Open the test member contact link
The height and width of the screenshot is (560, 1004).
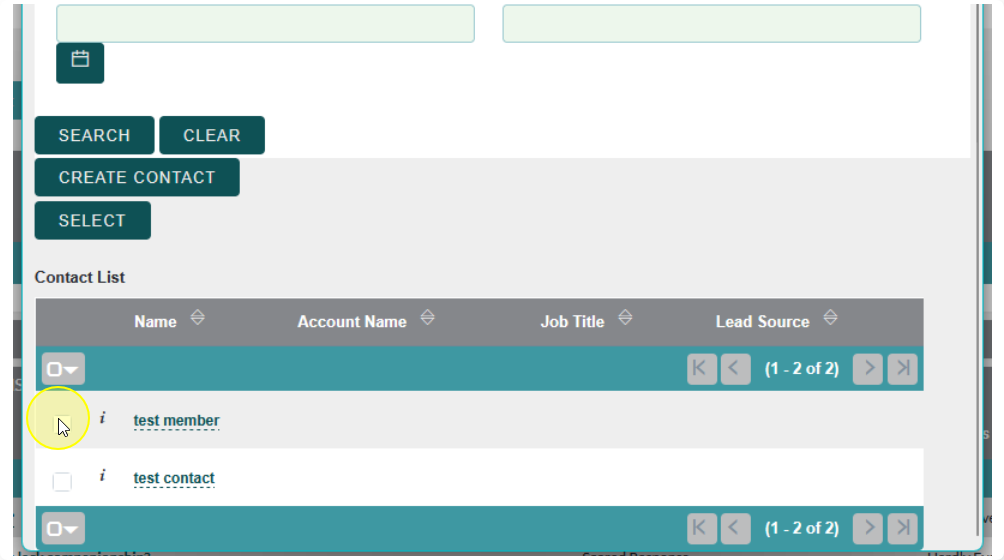tap(176, 421)
